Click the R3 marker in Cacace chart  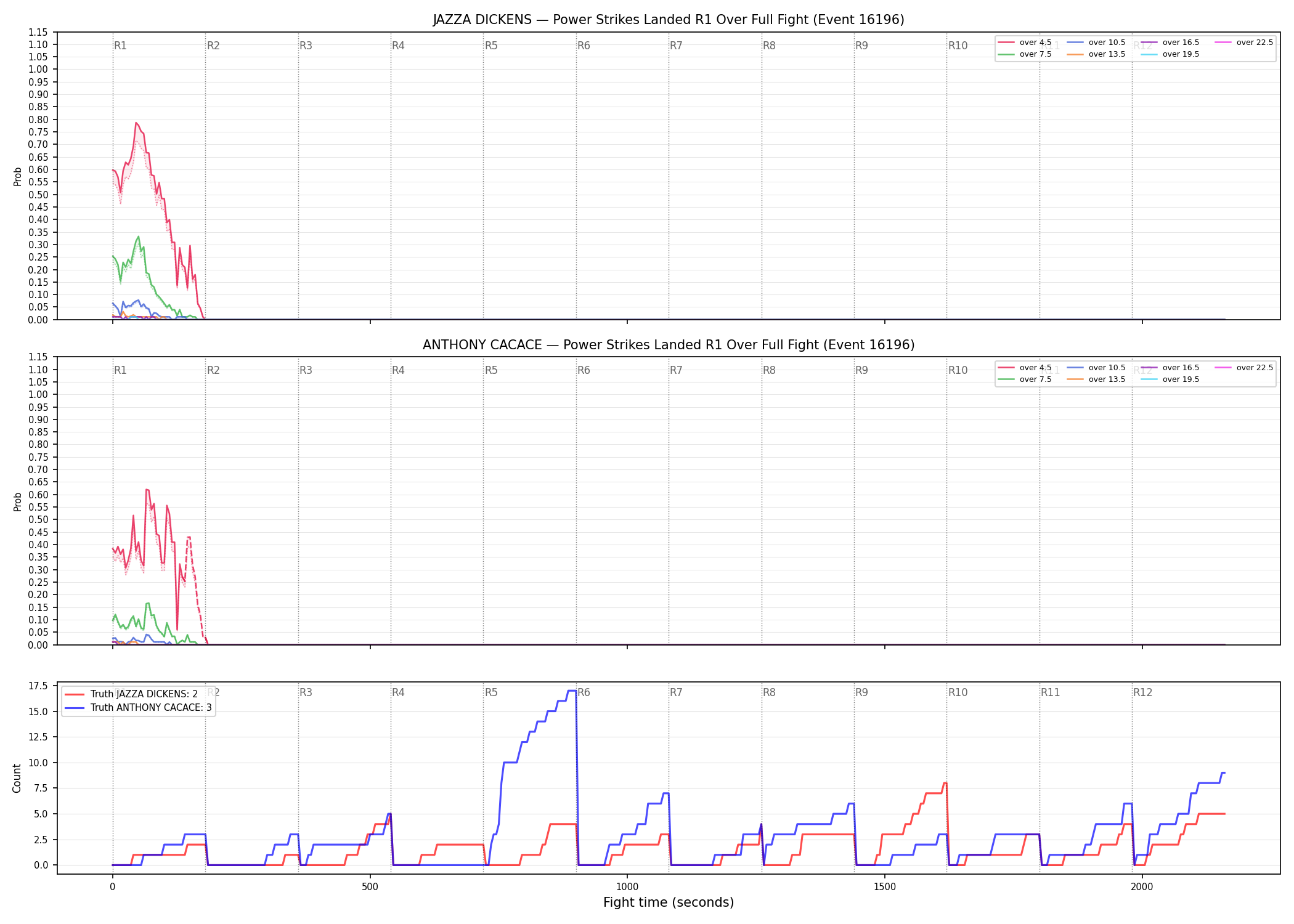tap(306, 370)
